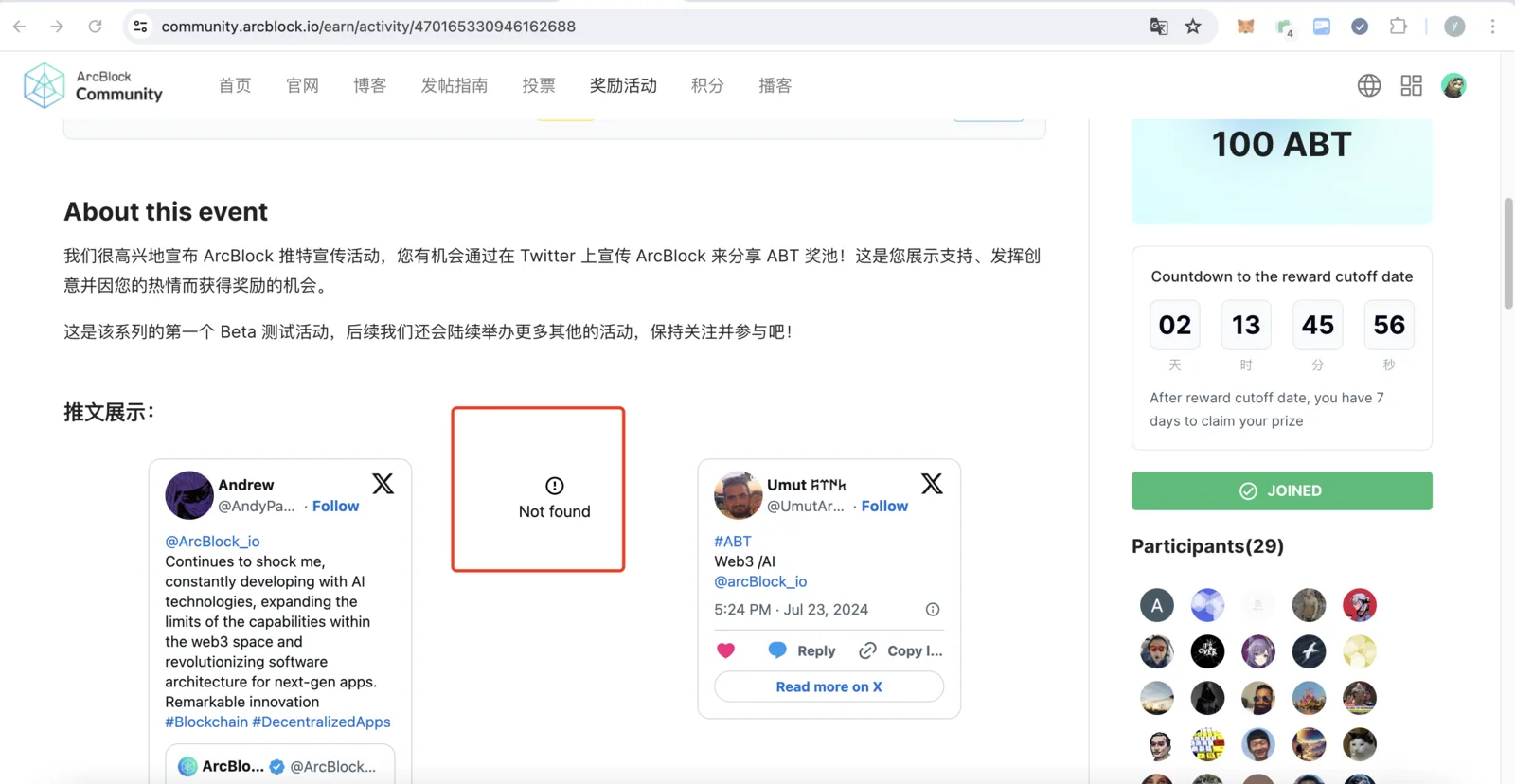Click Read more on X
Viewport: 1515px width, 784px height.
coord(829,686)
